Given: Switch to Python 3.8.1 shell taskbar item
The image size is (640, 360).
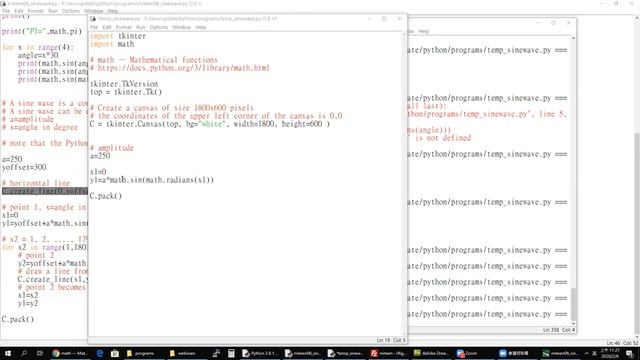Looking at the screenshot, I should (260, 353).
